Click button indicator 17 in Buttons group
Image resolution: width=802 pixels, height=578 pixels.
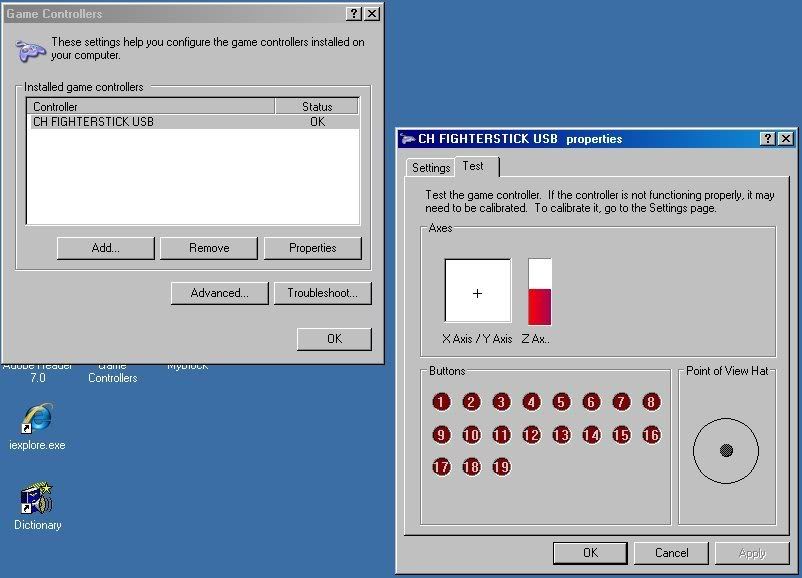coord(441,466)
